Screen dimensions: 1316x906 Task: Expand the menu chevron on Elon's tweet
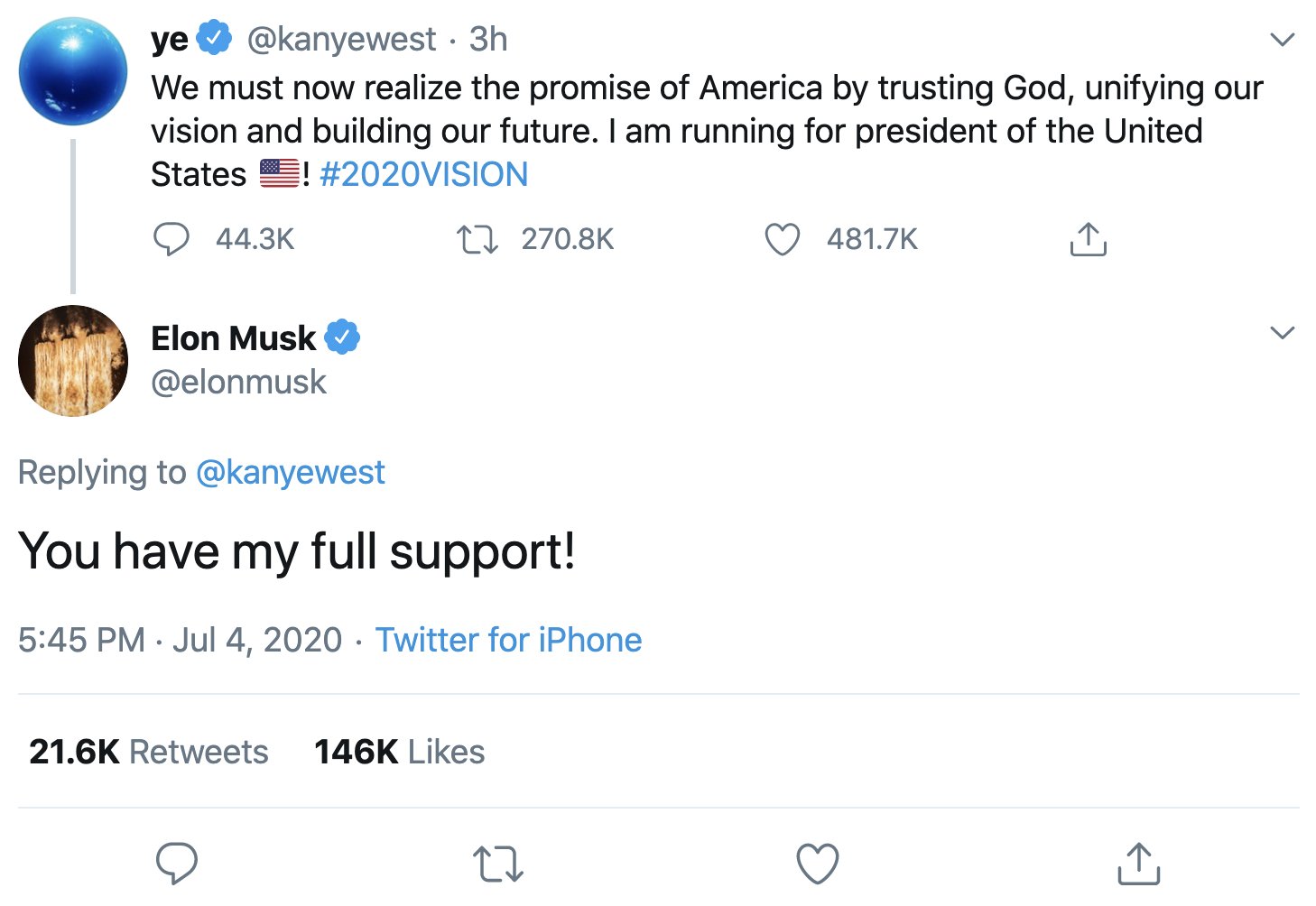point(1282,333)
